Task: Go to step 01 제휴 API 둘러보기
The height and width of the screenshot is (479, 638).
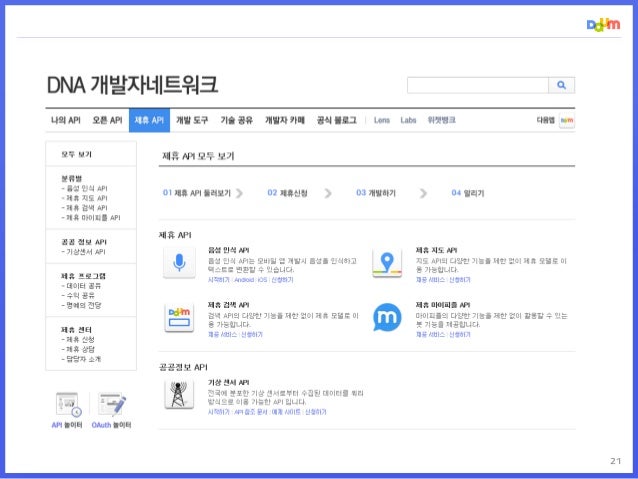Action: [x=197, y=193]
